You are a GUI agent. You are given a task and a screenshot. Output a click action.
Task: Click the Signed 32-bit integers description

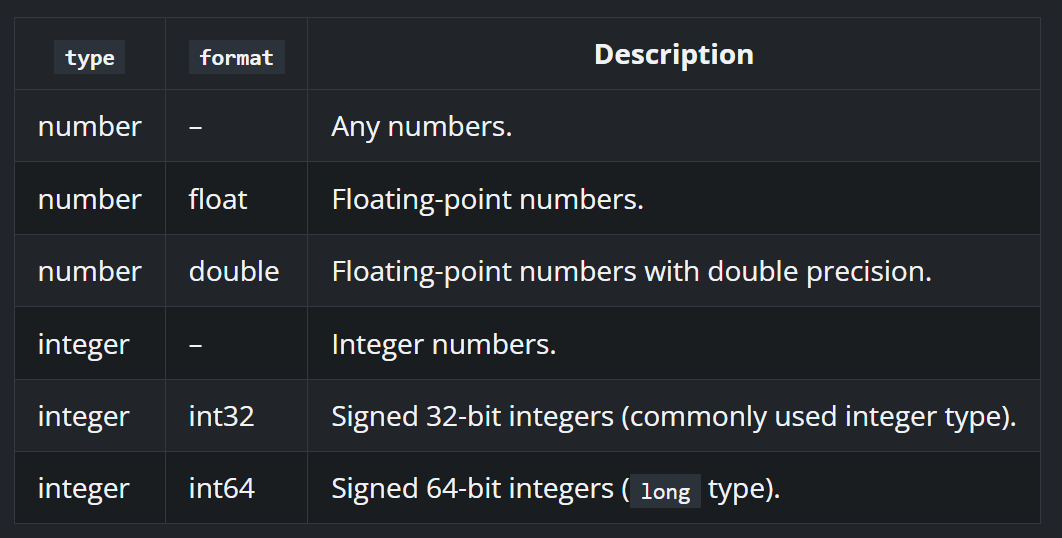(x=674, y=417)
